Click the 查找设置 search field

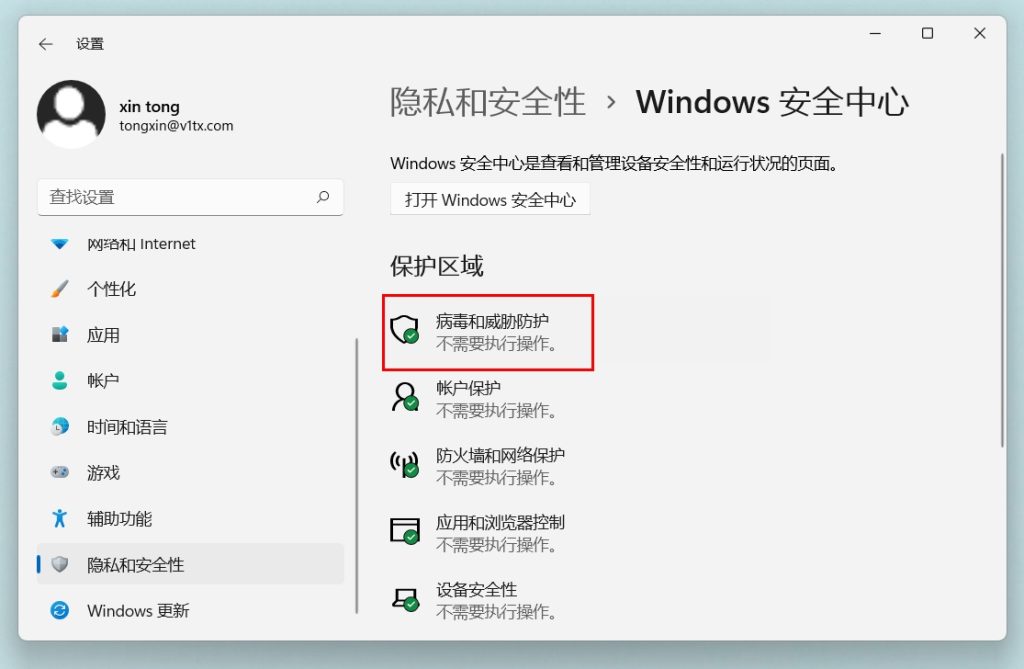190,197
